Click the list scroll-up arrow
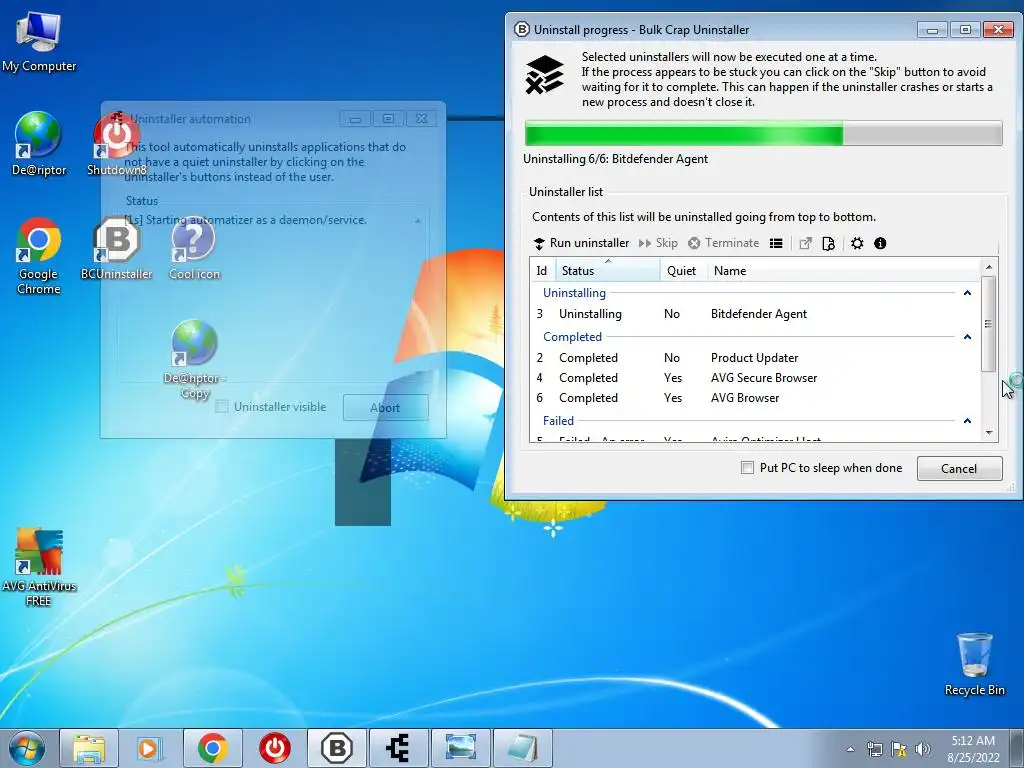The image size is (1024, 768). 989,267
